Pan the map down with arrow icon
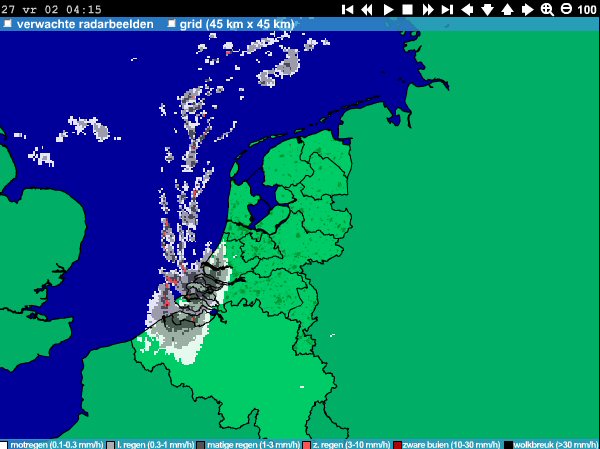 click(x=487, y=9)
